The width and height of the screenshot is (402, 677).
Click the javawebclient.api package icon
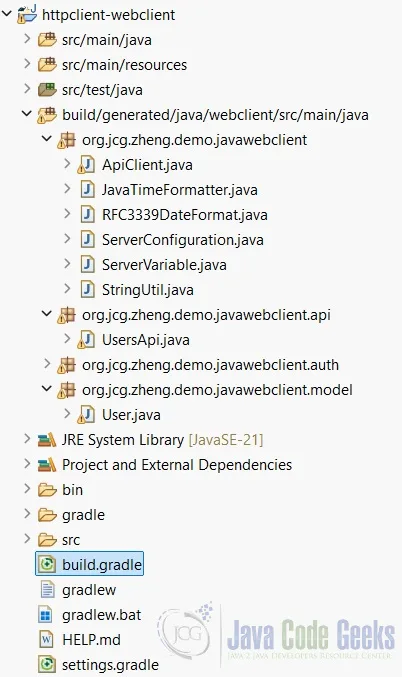tap(67, 315)
